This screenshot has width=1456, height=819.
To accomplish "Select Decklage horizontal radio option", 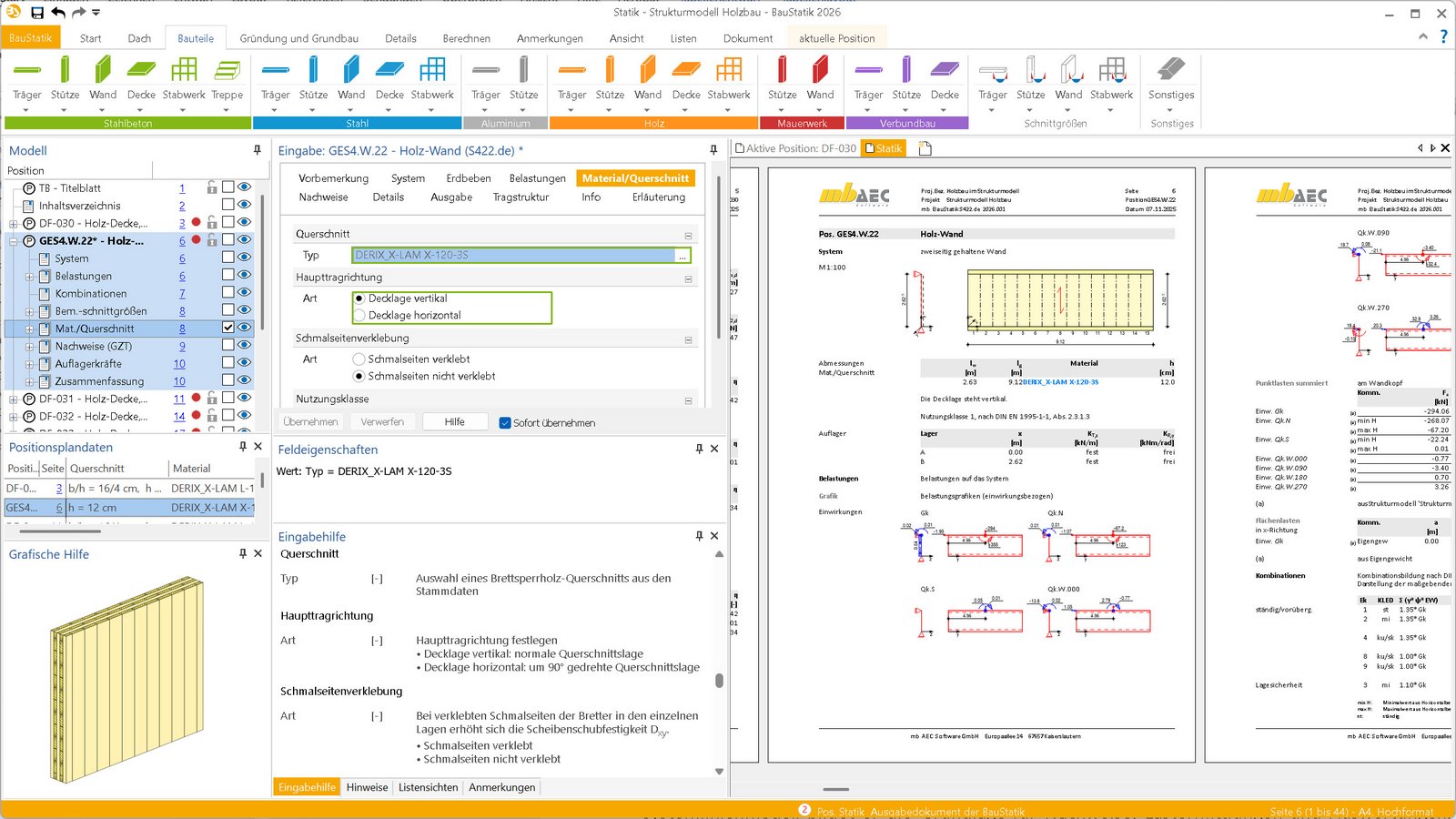I will 360,315.
